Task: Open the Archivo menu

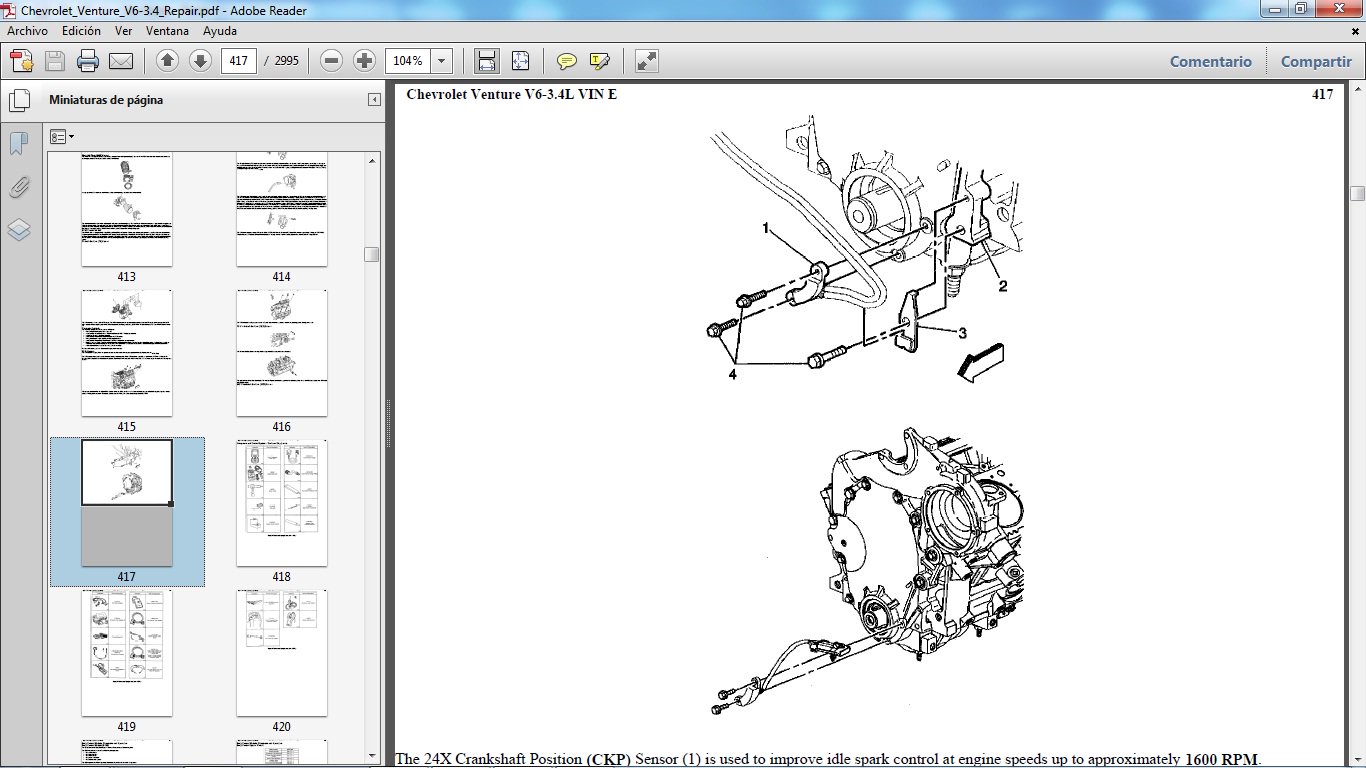Action: [28, 31]
